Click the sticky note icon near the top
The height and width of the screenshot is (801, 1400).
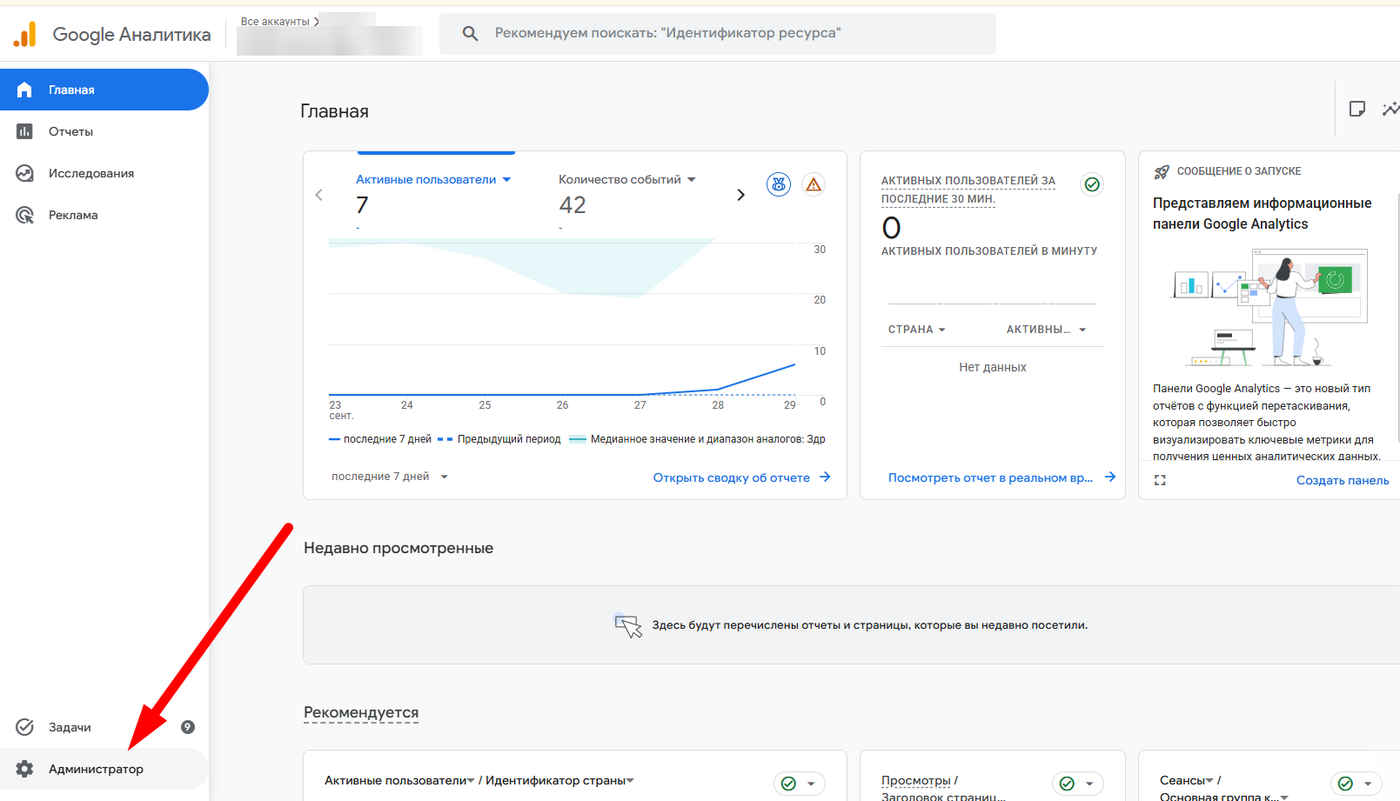1357,109
